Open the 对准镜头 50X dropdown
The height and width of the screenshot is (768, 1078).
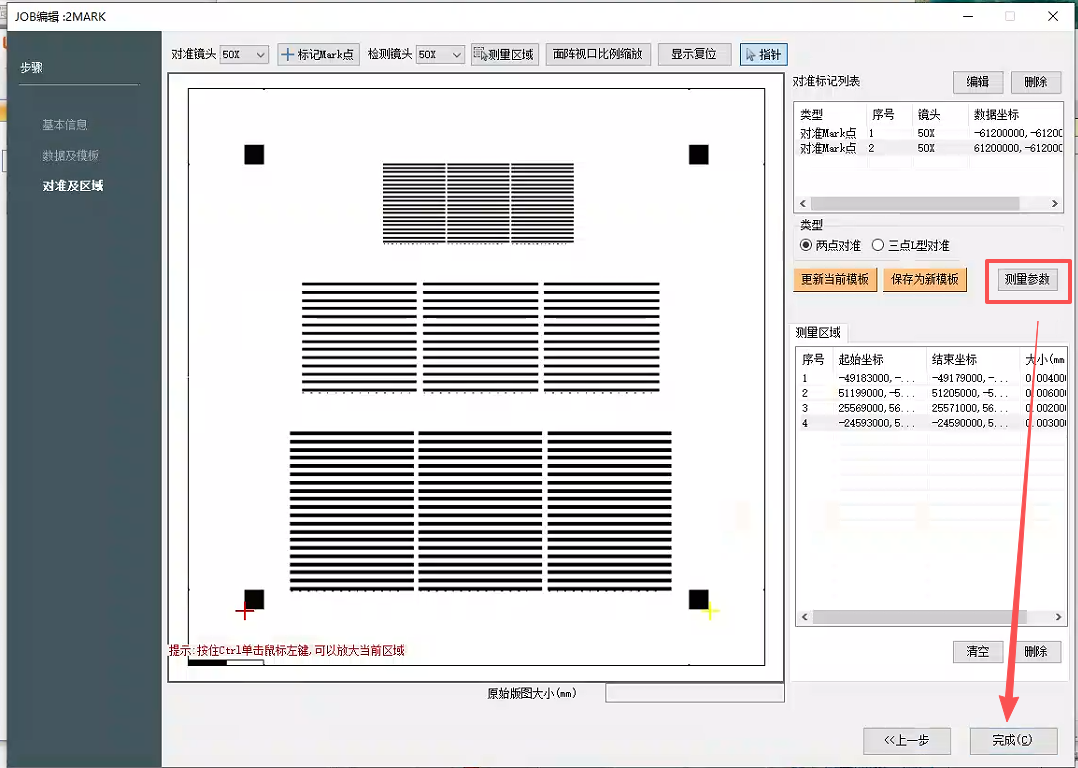(244, 54)
